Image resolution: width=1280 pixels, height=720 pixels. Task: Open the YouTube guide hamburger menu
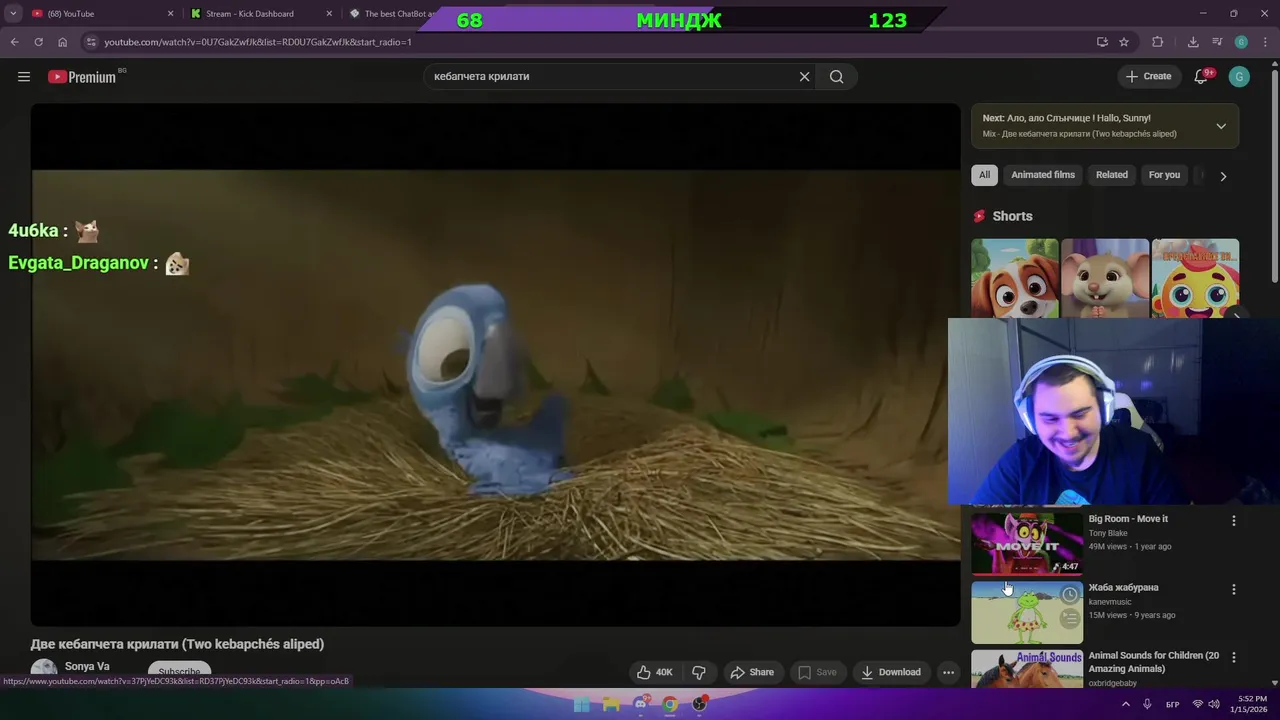(24, 77)
